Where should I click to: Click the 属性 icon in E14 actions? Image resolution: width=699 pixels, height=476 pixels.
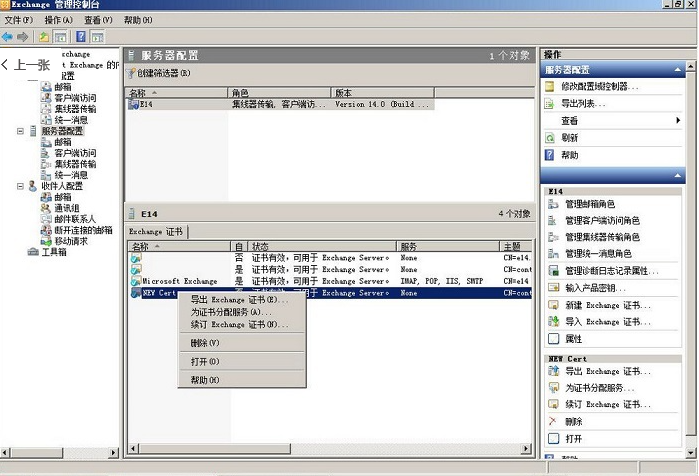pos(553,339)
